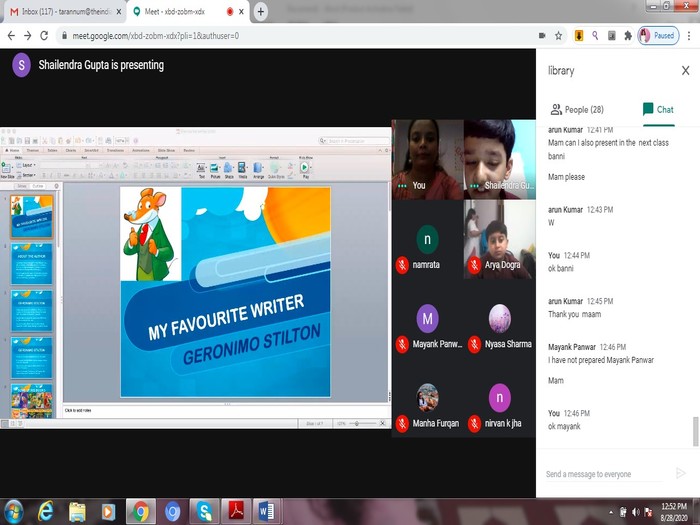700x525 pixels.
Task: Open the yellow download extension icon
Action: 579,36
